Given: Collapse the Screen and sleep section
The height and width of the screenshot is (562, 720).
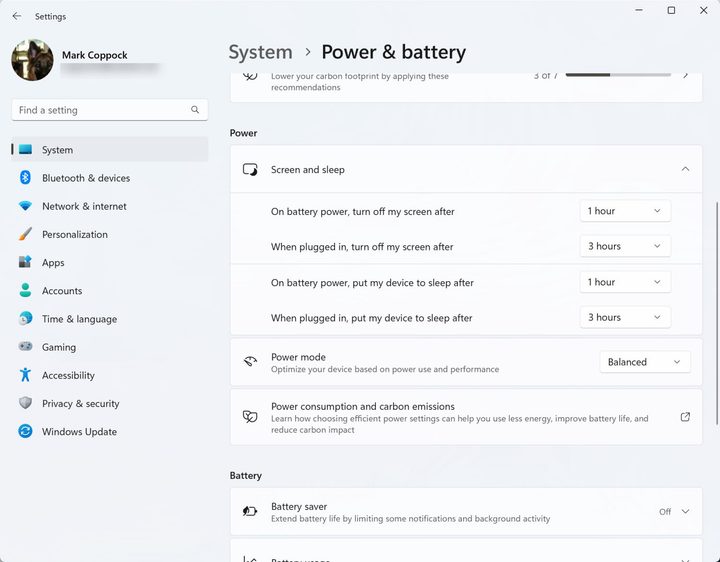Looking at the screenshot, I should tap(685, 169).
